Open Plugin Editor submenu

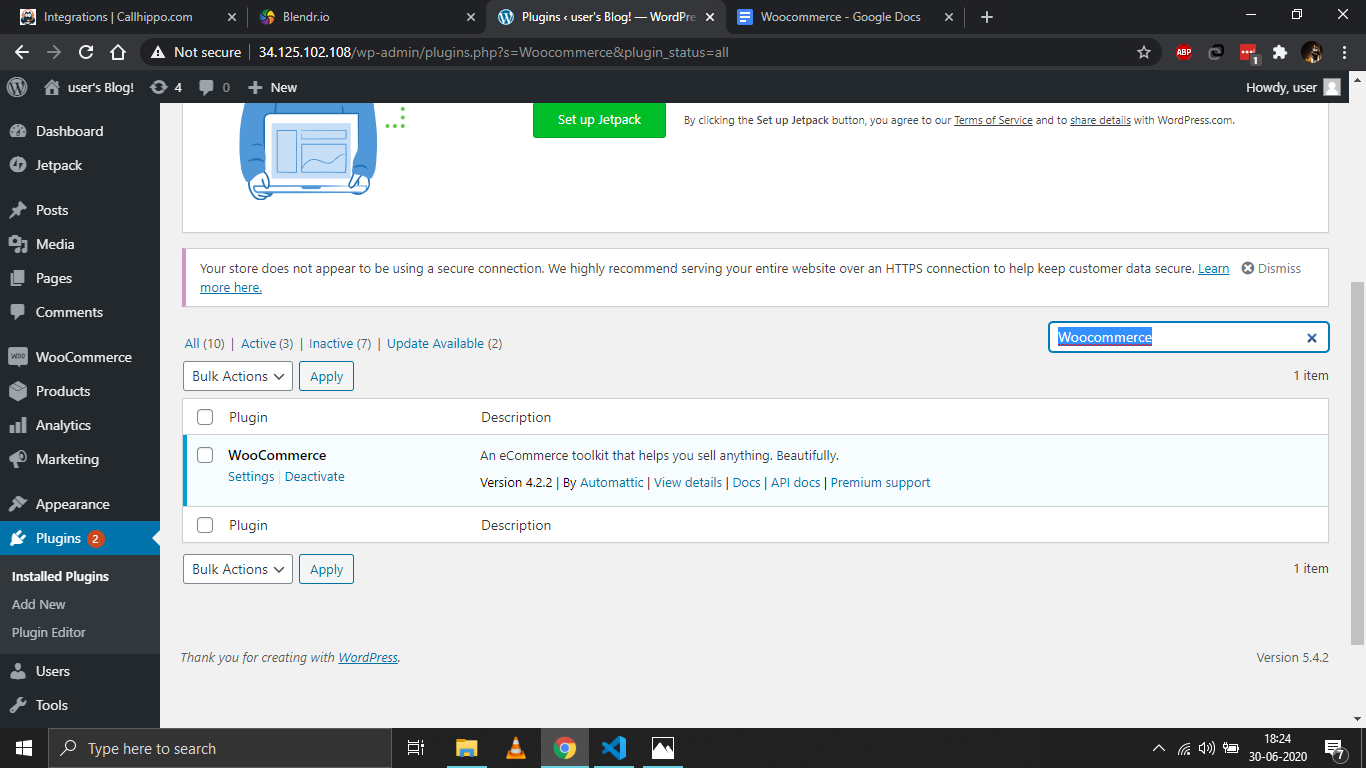(49, 632)
